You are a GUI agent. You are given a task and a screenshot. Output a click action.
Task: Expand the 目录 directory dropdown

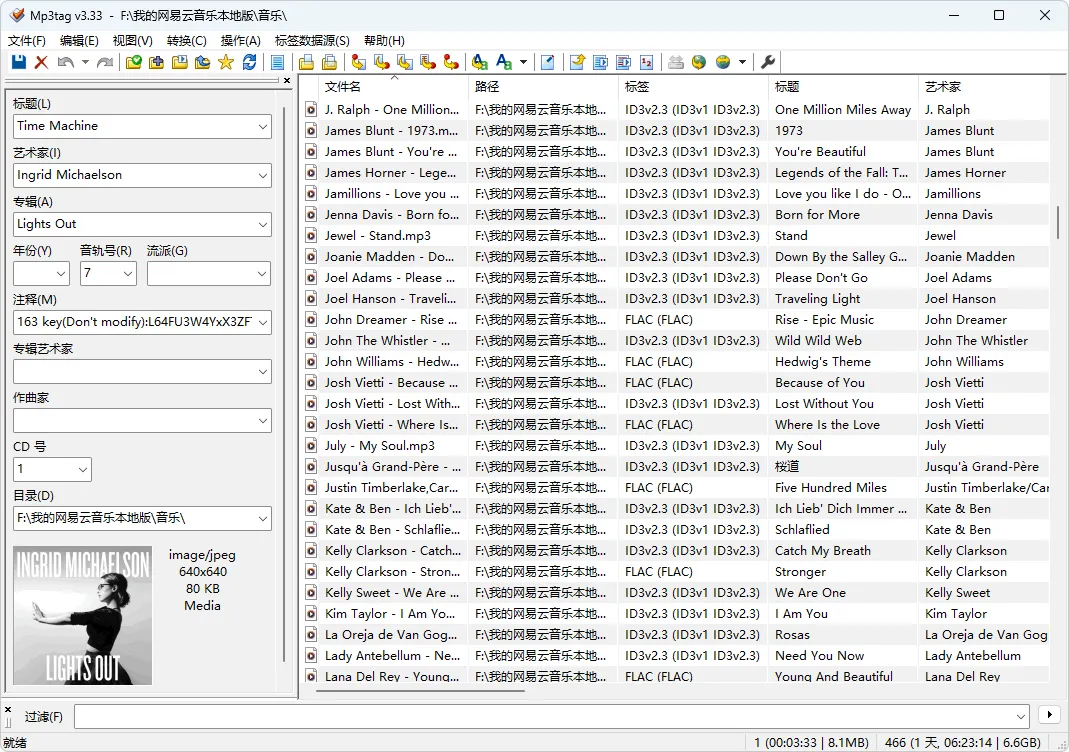pos(262,519)
